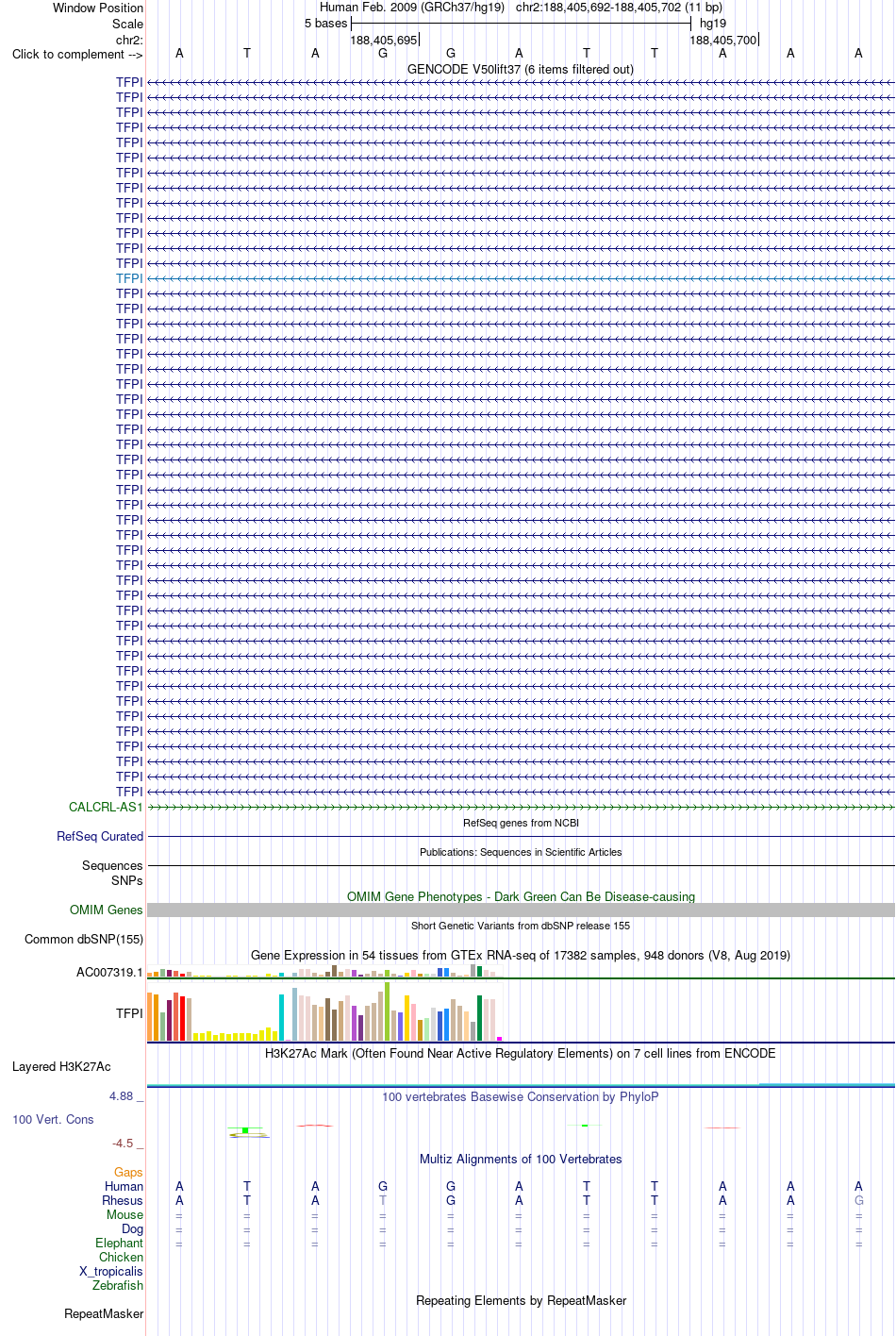Open the RepeatMasker track label
The height and width of the screenshot is (1336, 896).
click(x=104, y=1313)
